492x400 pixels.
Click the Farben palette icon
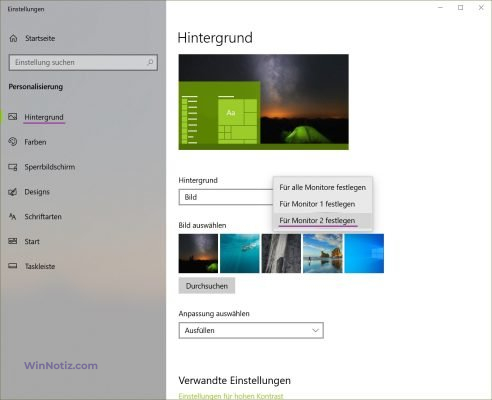(x=13, y=142)
